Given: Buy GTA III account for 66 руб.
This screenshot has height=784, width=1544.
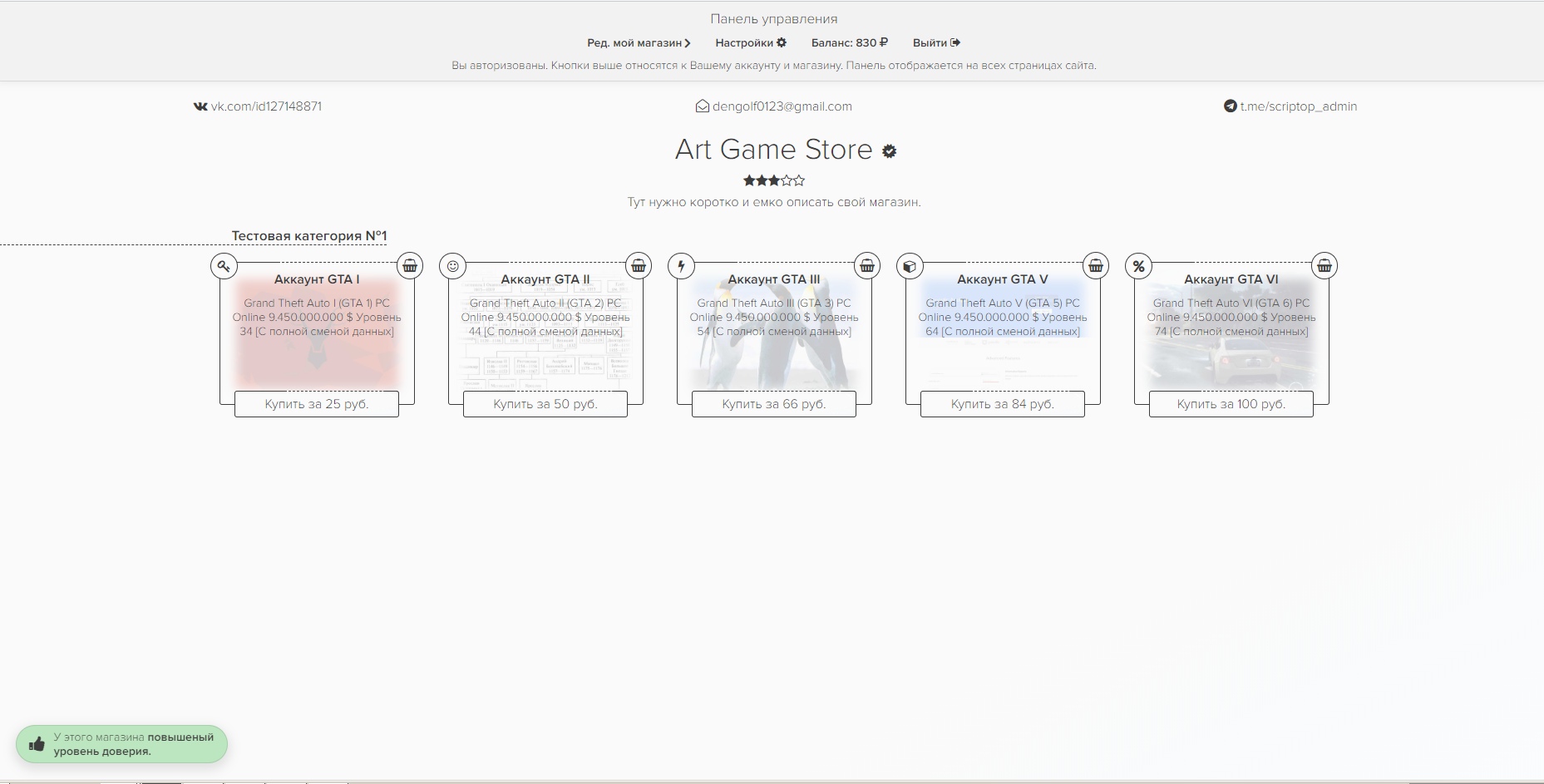Looking at the screenshot, I should [x=774, y=404].
